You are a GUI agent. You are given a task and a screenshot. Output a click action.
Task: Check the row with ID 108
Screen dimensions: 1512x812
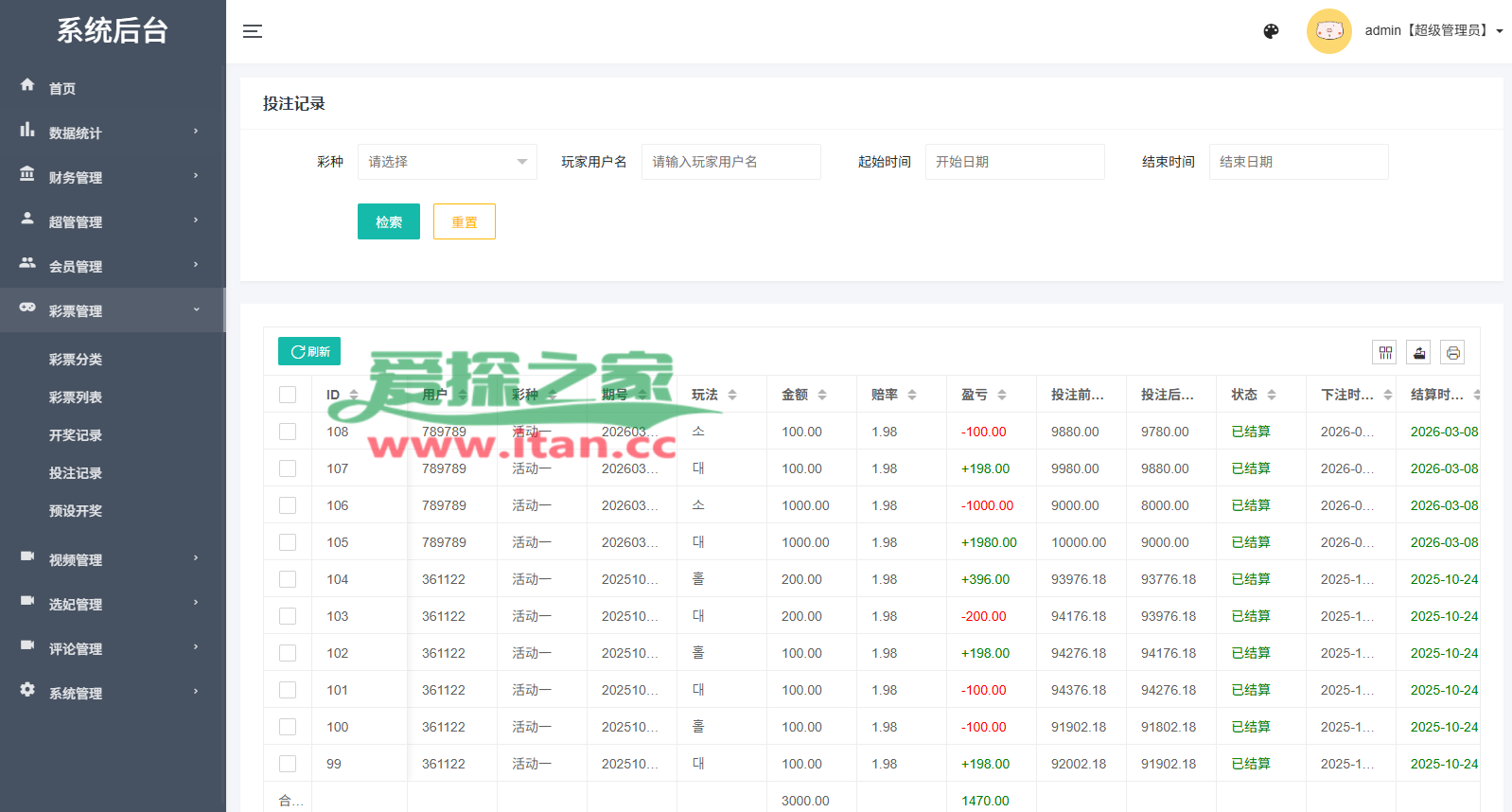click(288, 432)
